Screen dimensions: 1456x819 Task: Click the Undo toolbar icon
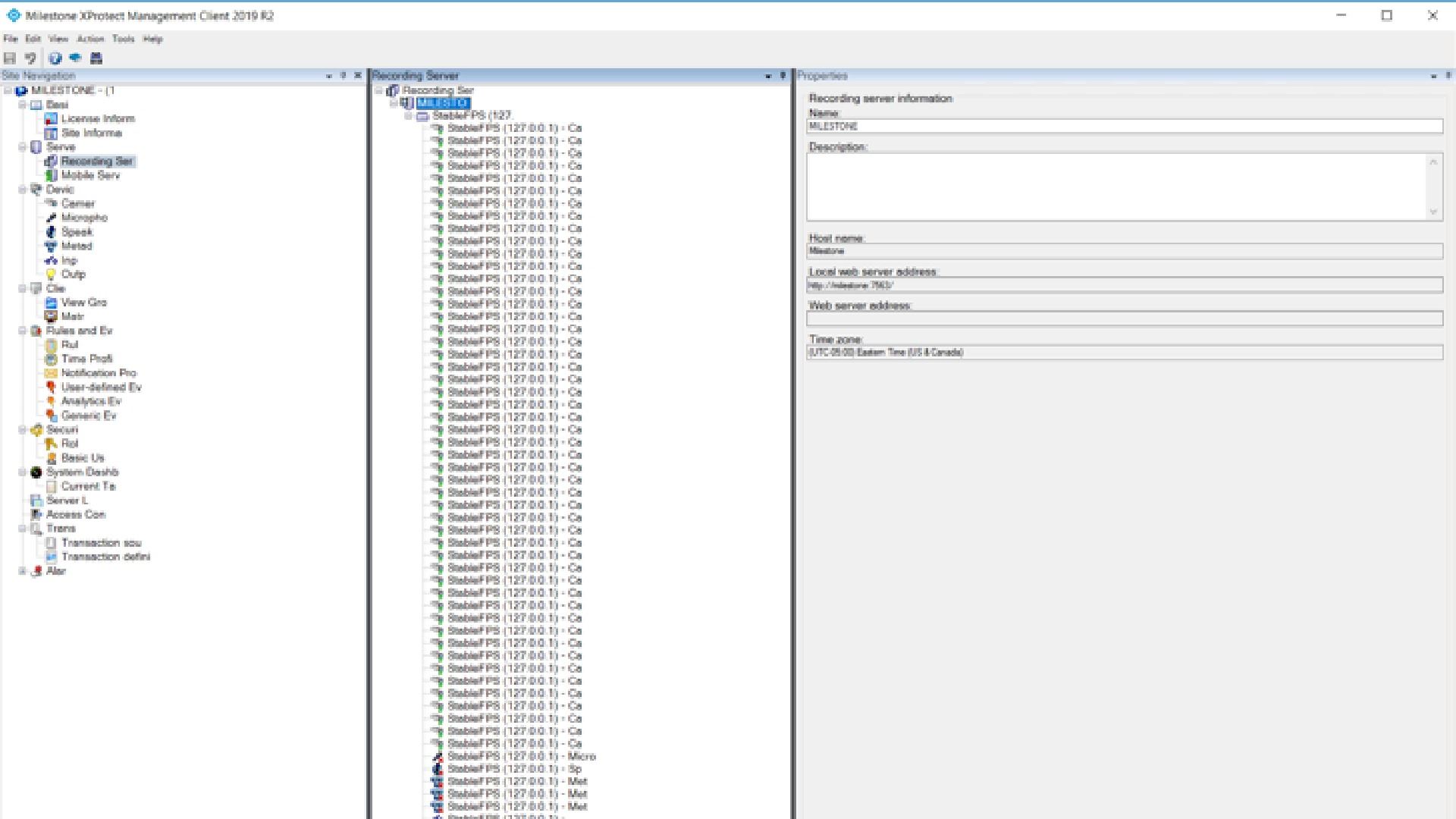click(x=30, y=58)
